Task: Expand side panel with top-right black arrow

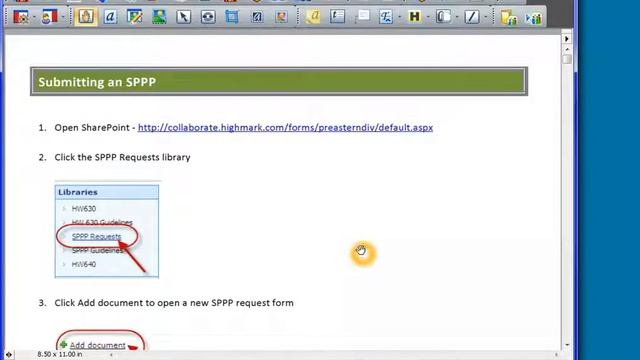Action: [x=567, y=39]
